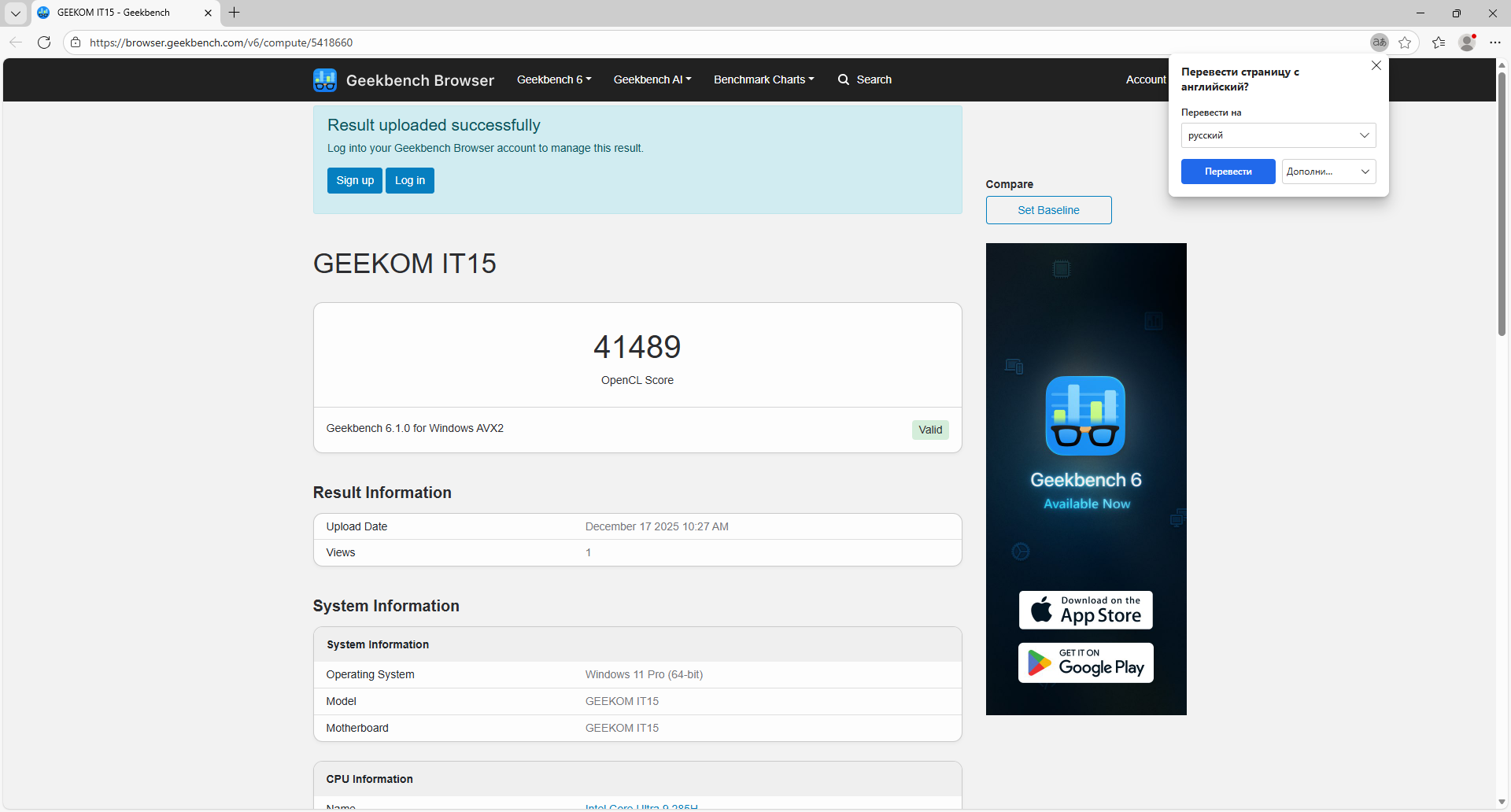Expand the Geekbench AI menu
1511x812 pixels.
pyautogui.click(x=652, y=79)
